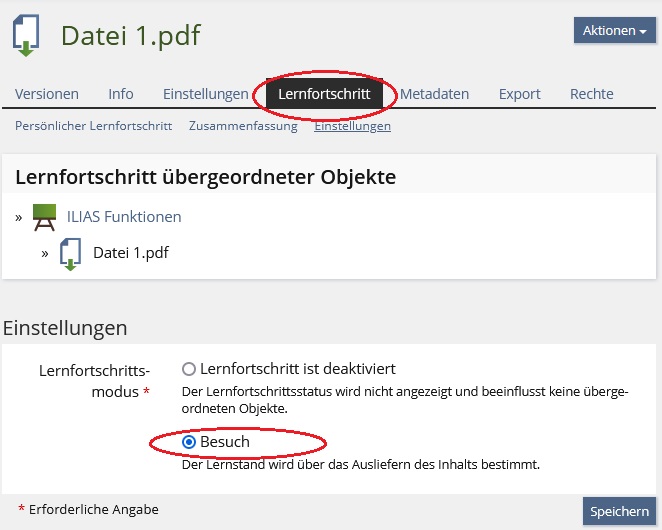Click the Datei 1.pdf tree entry

[x=131, y=253]
